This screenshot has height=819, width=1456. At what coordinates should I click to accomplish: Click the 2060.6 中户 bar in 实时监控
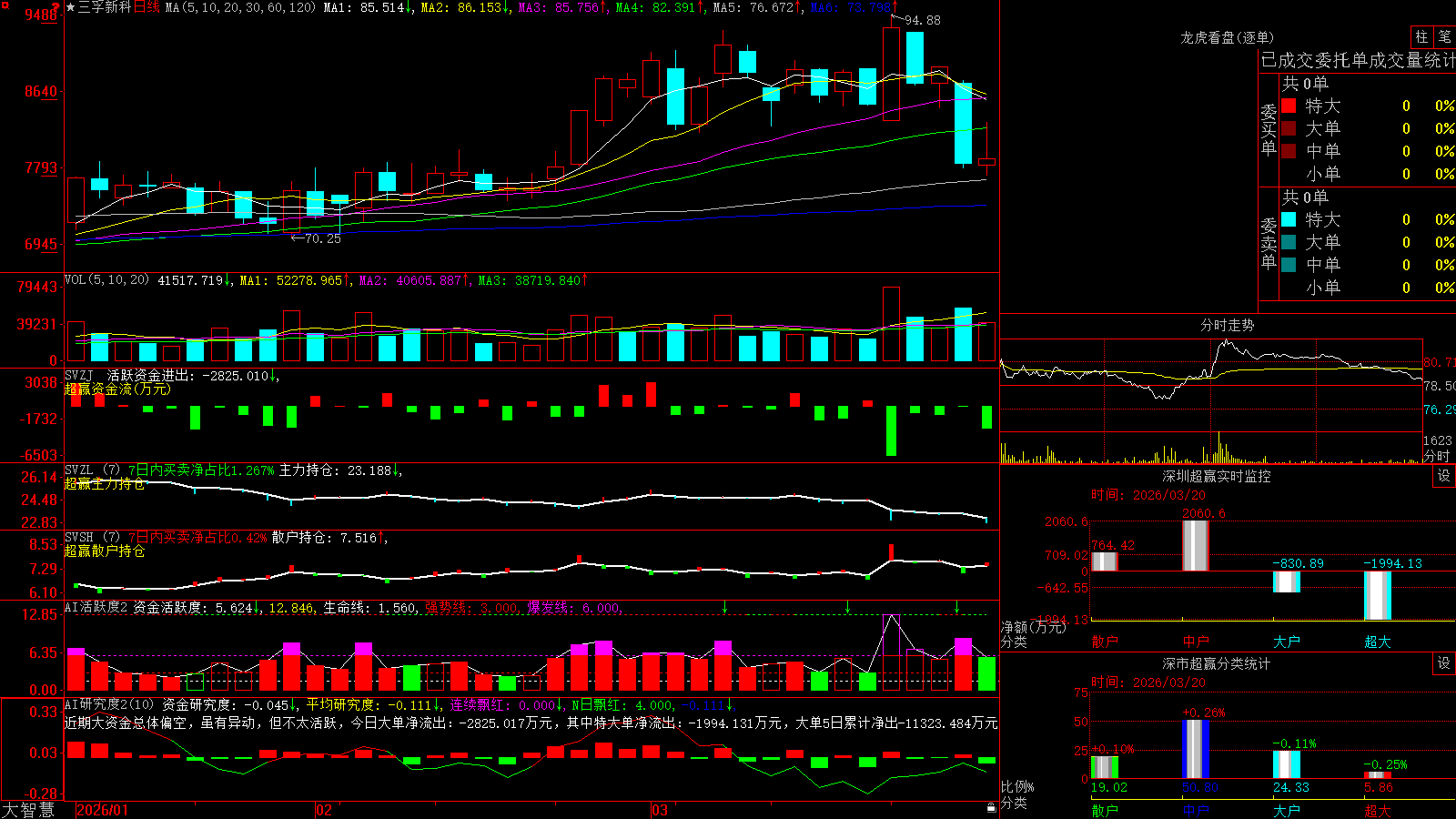pos(1196,546)
